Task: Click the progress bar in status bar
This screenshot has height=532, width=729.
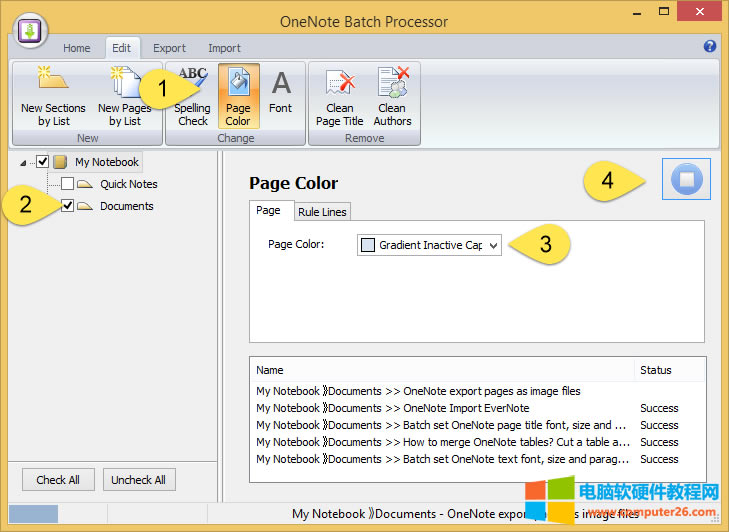Action: tap(34, 514)
